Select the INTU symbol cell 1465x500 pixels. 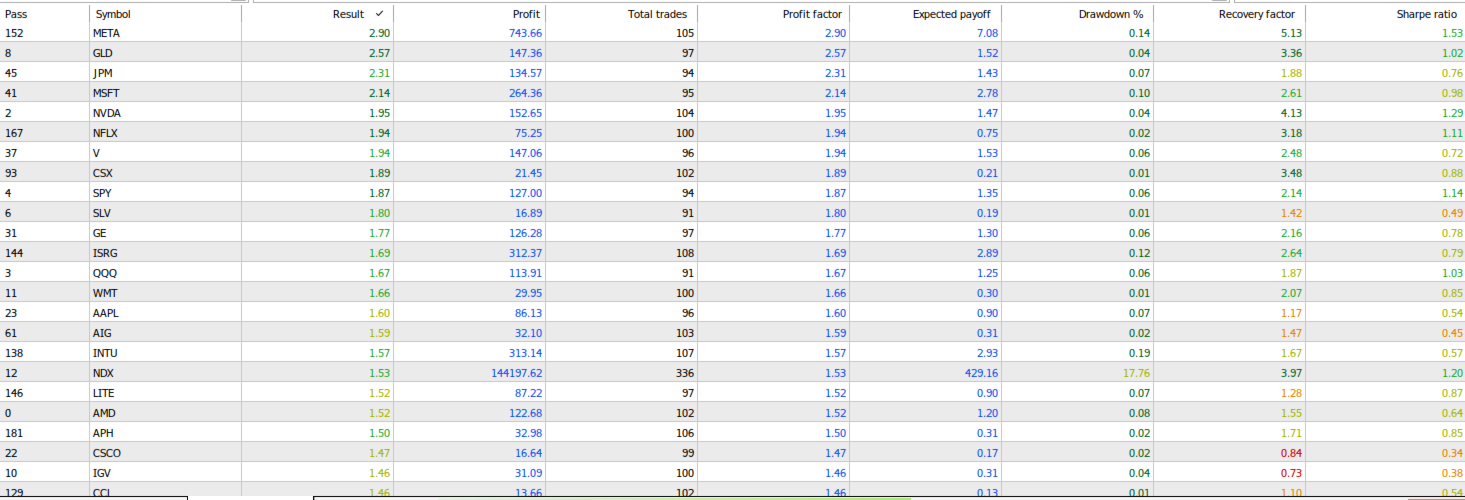165,353
